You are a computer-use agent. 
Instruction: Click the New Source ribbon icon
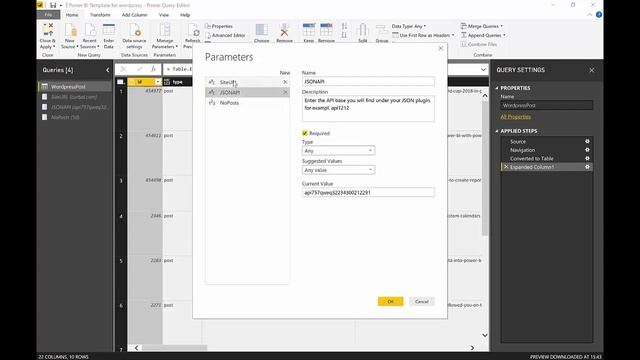tap(70, 30)
